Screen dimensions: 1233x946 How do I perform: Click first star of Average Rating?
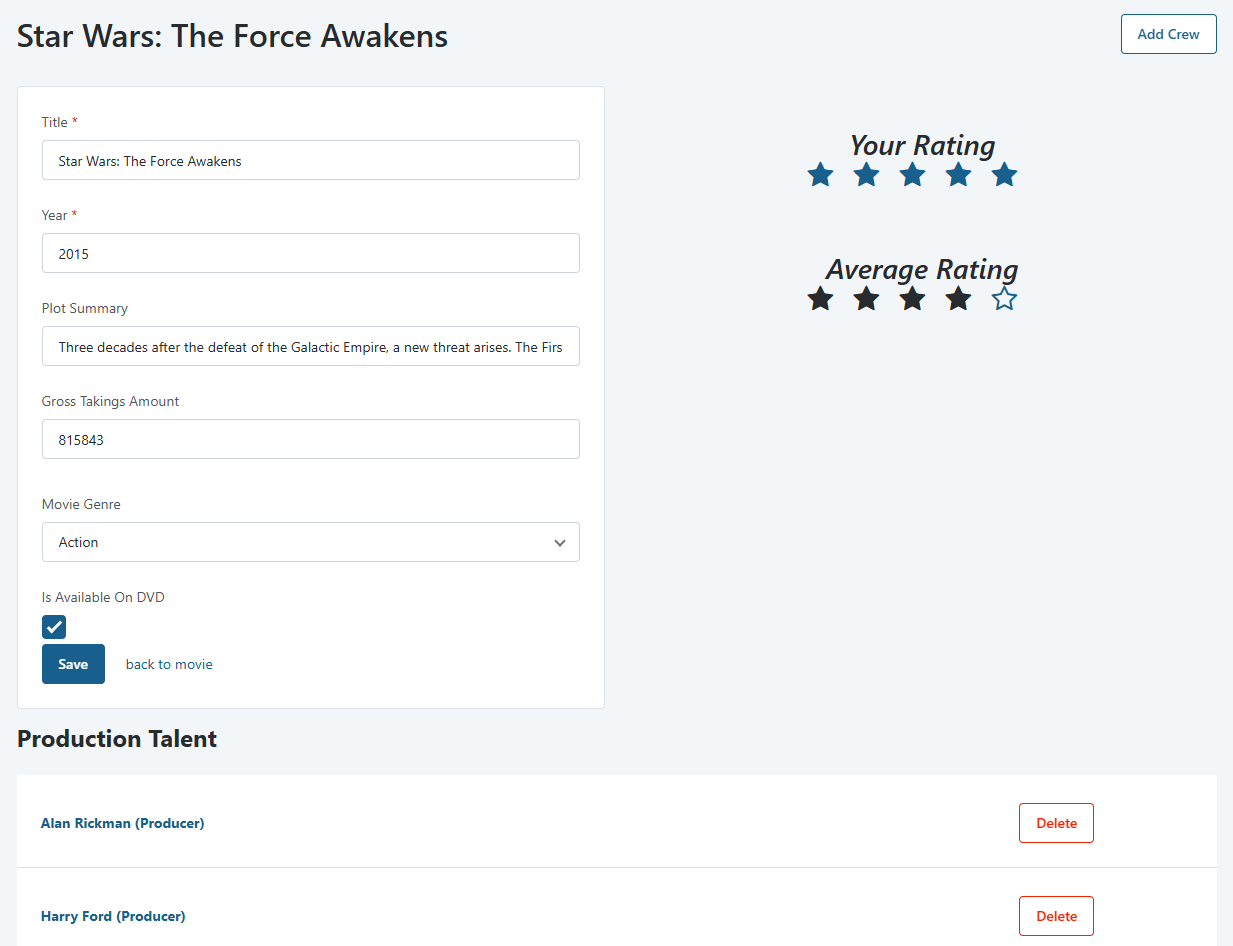point(820,299)
